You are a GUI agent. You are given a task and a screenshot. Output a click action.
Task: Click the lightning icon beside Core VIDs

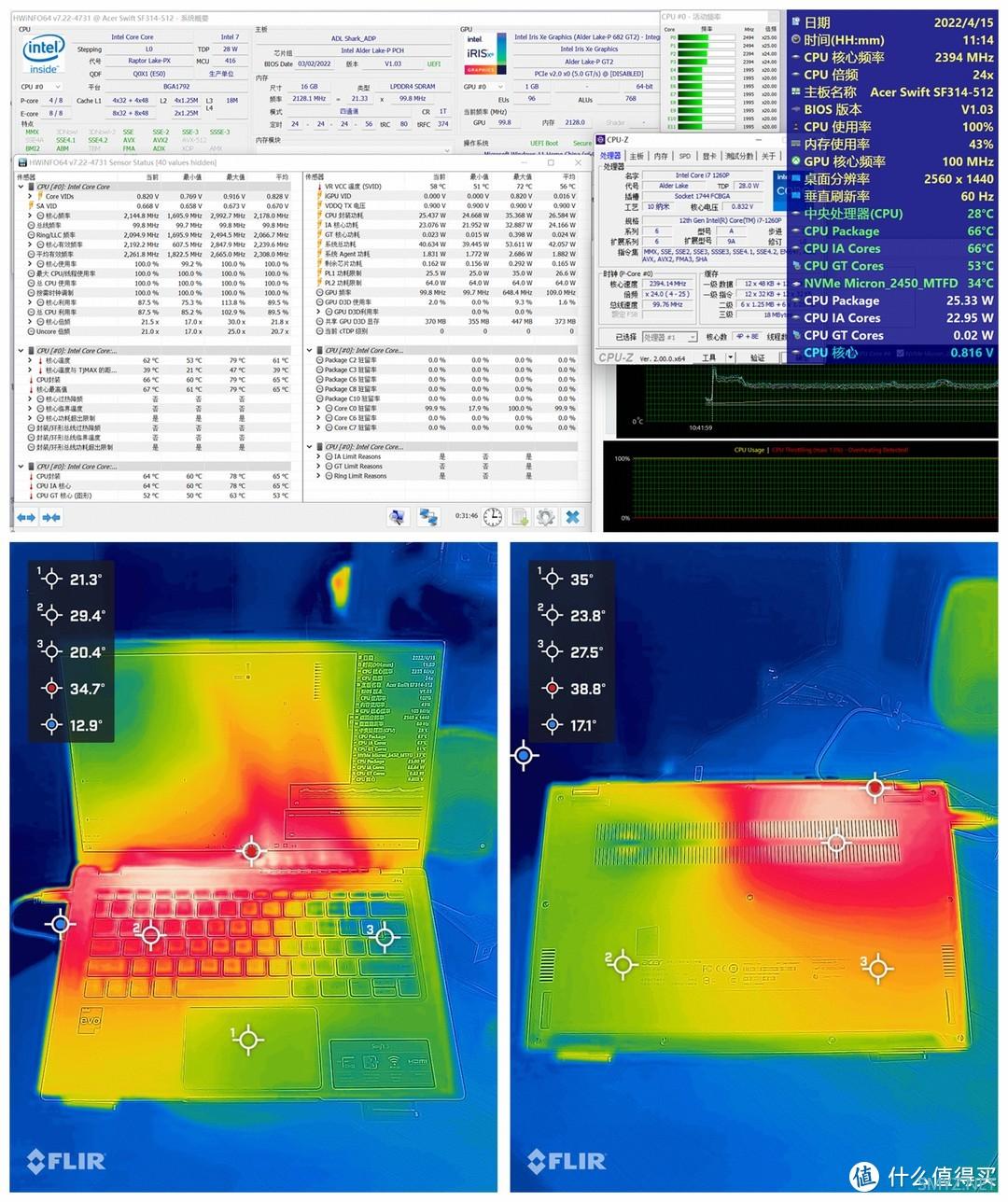[x=40, y=196]
